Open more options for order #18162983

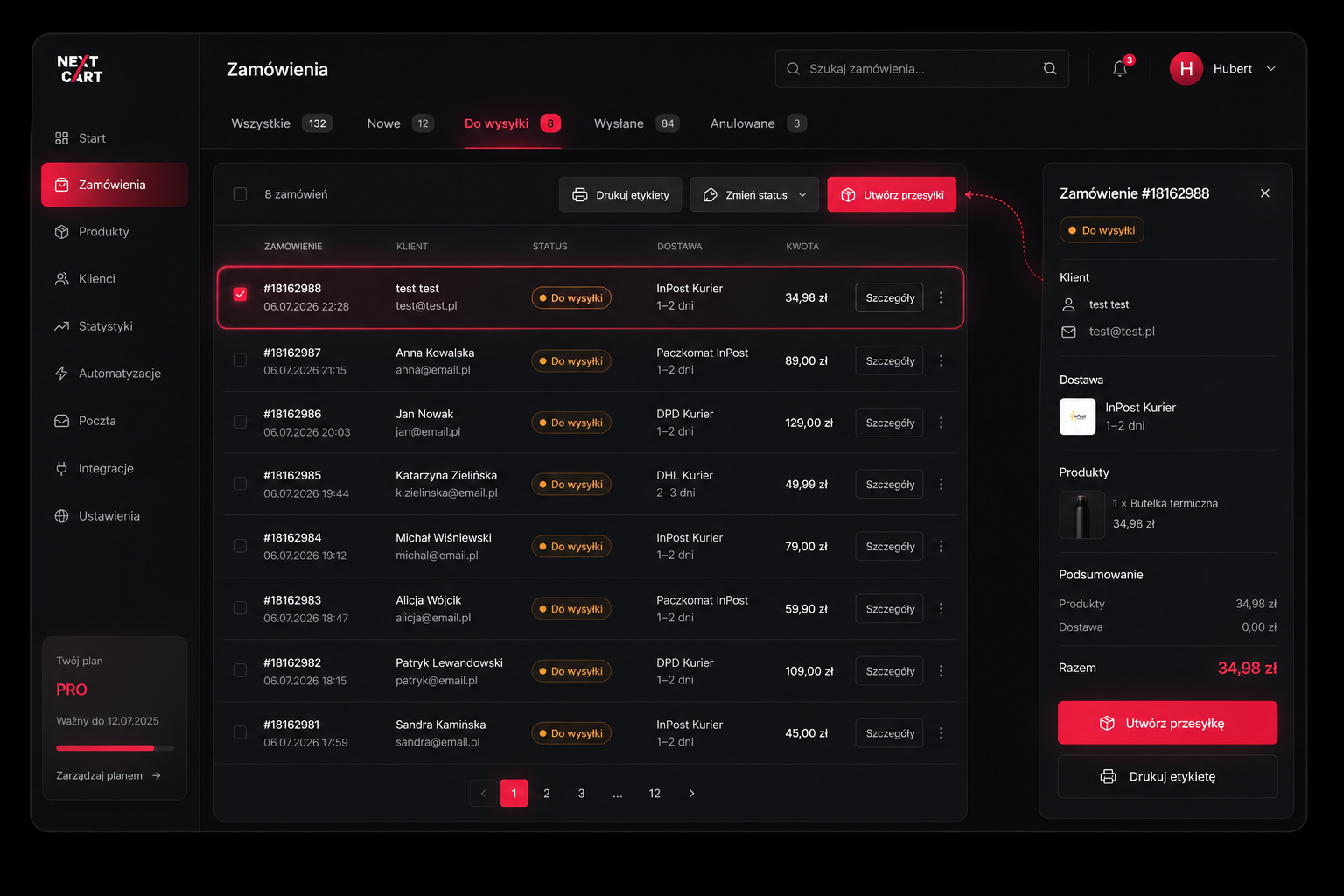(941, 608)
